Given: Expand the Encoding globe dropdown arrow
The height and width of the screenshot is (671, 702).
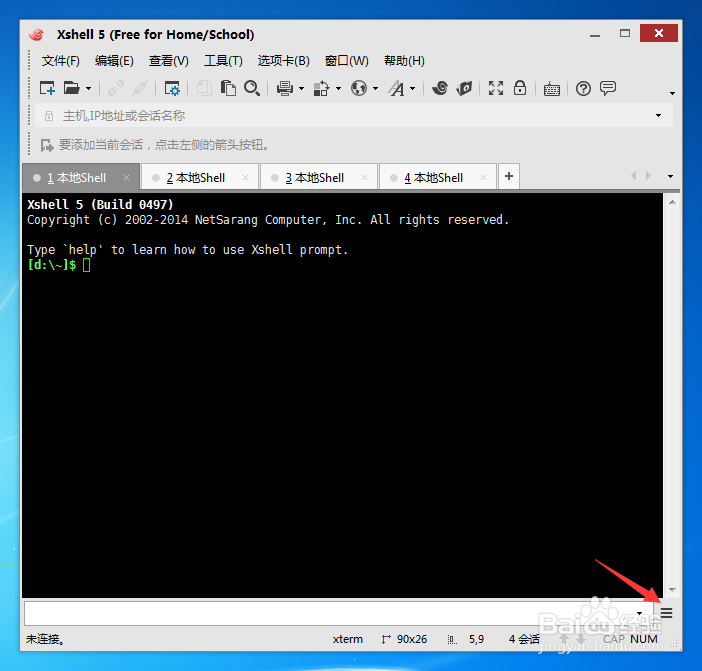Looking at the screenshot, I should pyautogui.click(x=375, y=89).
